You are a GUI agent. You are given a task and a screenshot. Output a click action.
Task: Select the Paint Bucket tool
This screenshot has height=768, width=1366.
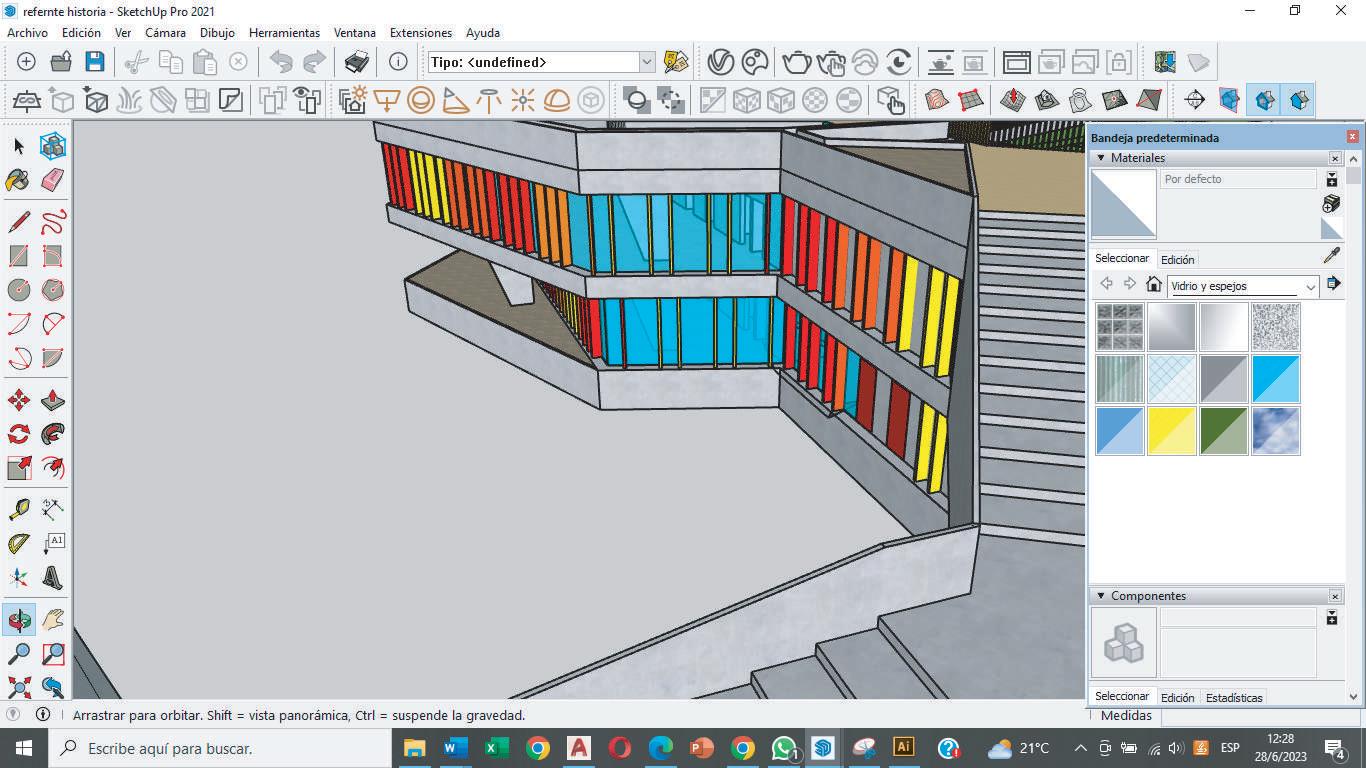18,180
